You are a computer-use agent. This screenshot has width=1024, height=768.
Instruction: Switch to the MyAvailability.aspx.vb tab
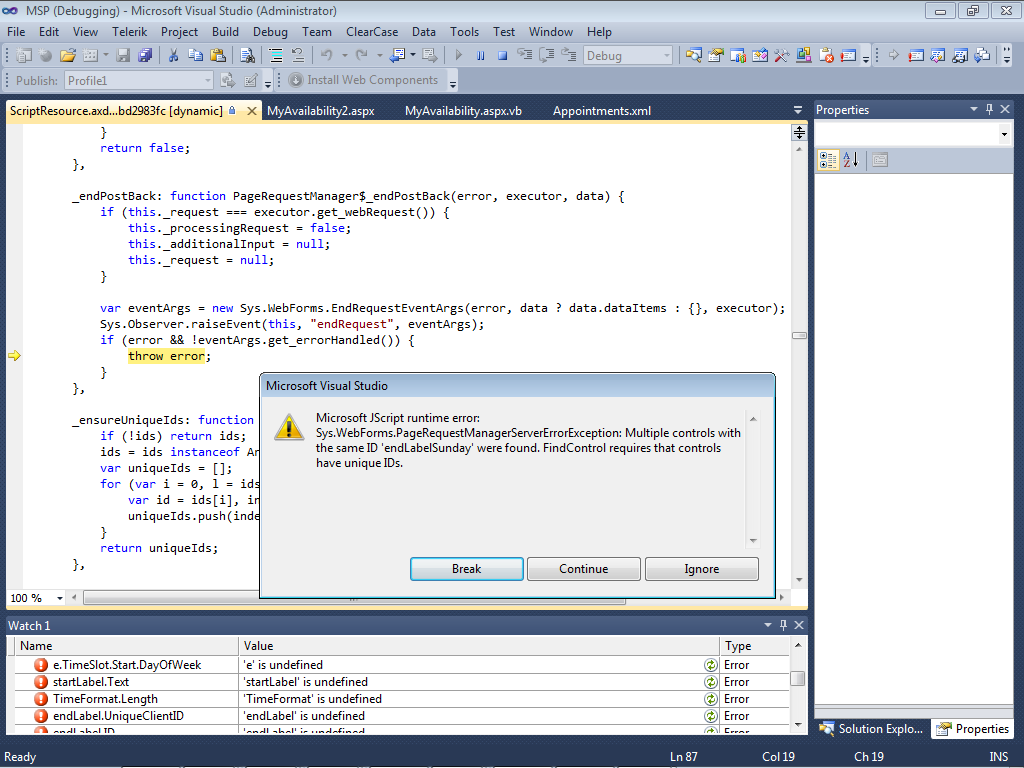463,111
